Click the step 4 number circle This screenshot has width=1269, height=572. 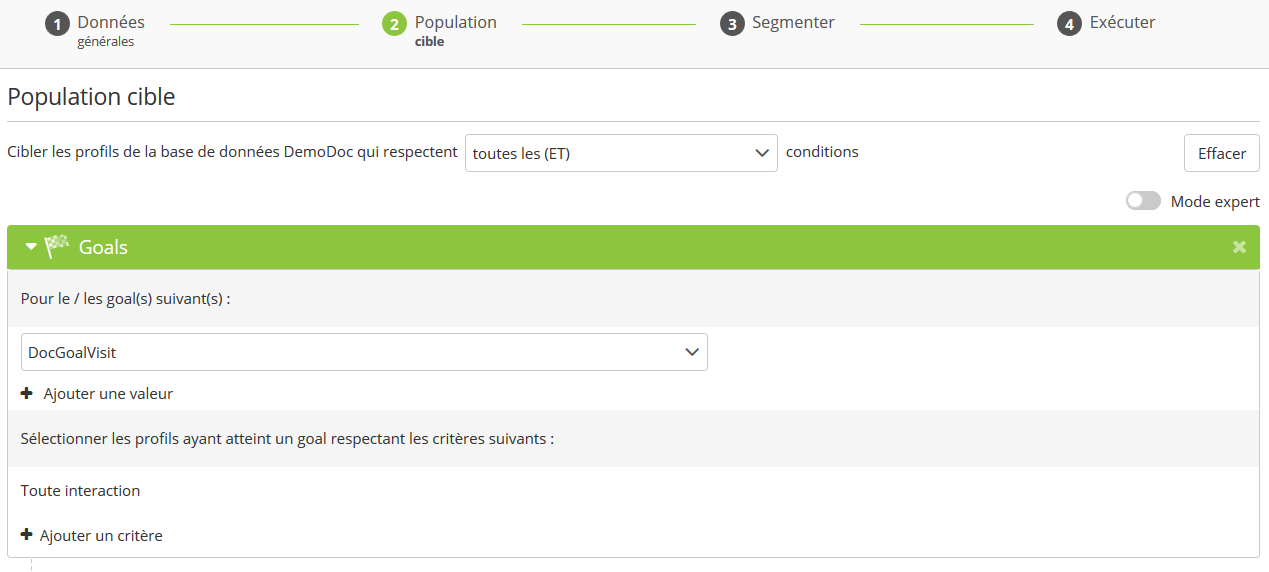1069,24
